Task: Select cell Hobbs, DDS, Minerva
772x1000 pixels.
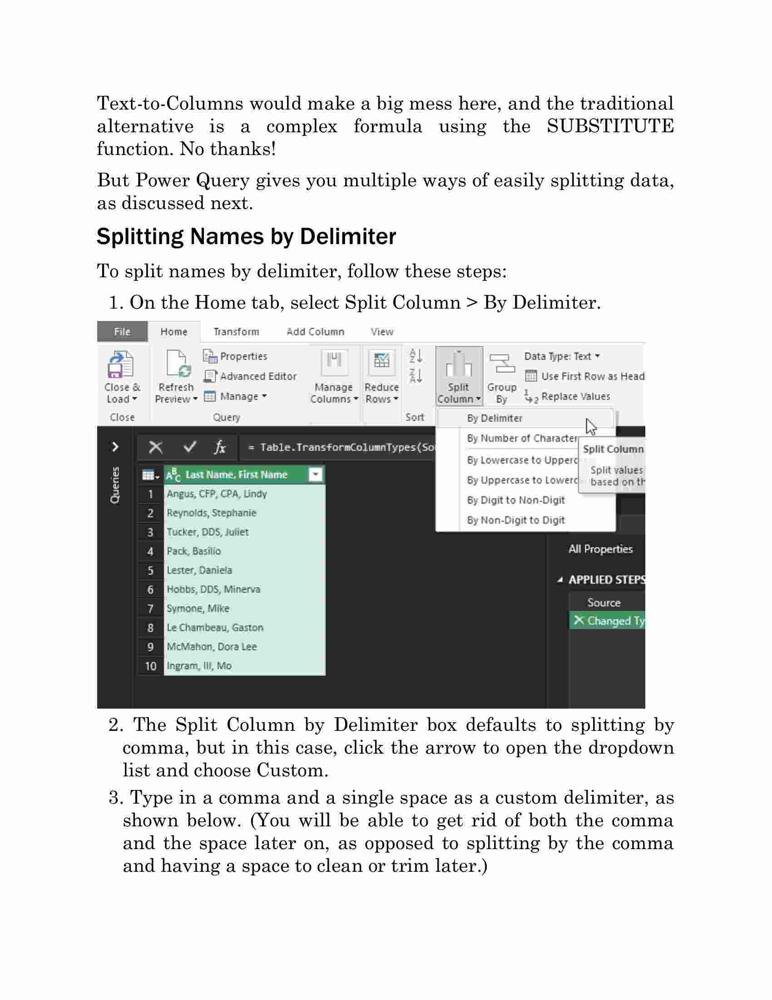Action: 244,589
